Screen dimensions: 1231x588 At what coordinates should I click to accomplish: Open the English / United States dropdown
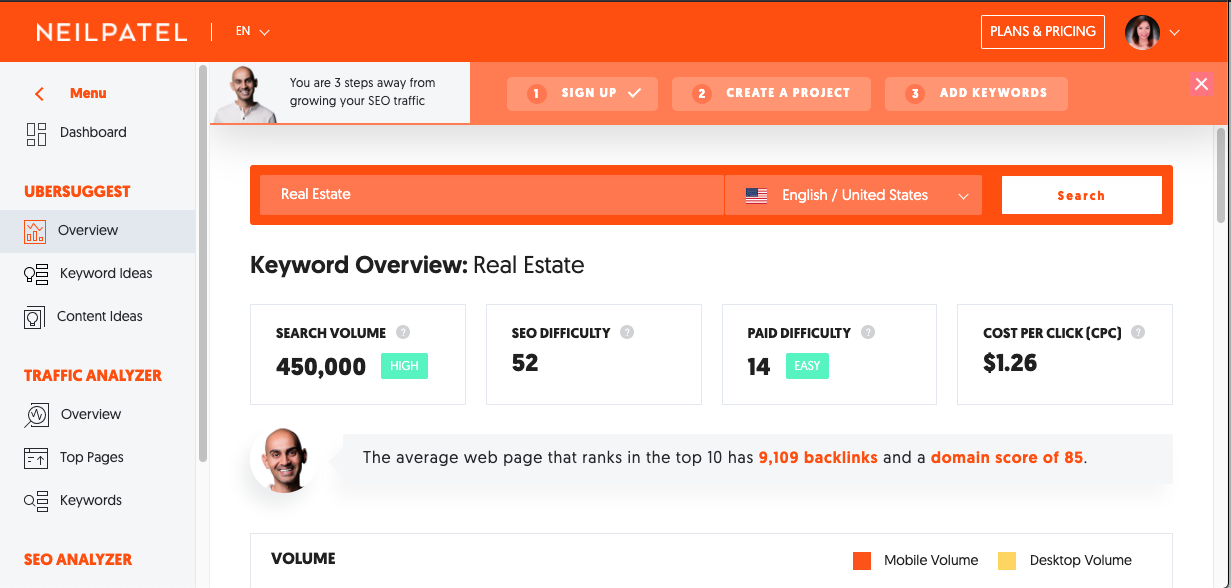pos(853,196)
